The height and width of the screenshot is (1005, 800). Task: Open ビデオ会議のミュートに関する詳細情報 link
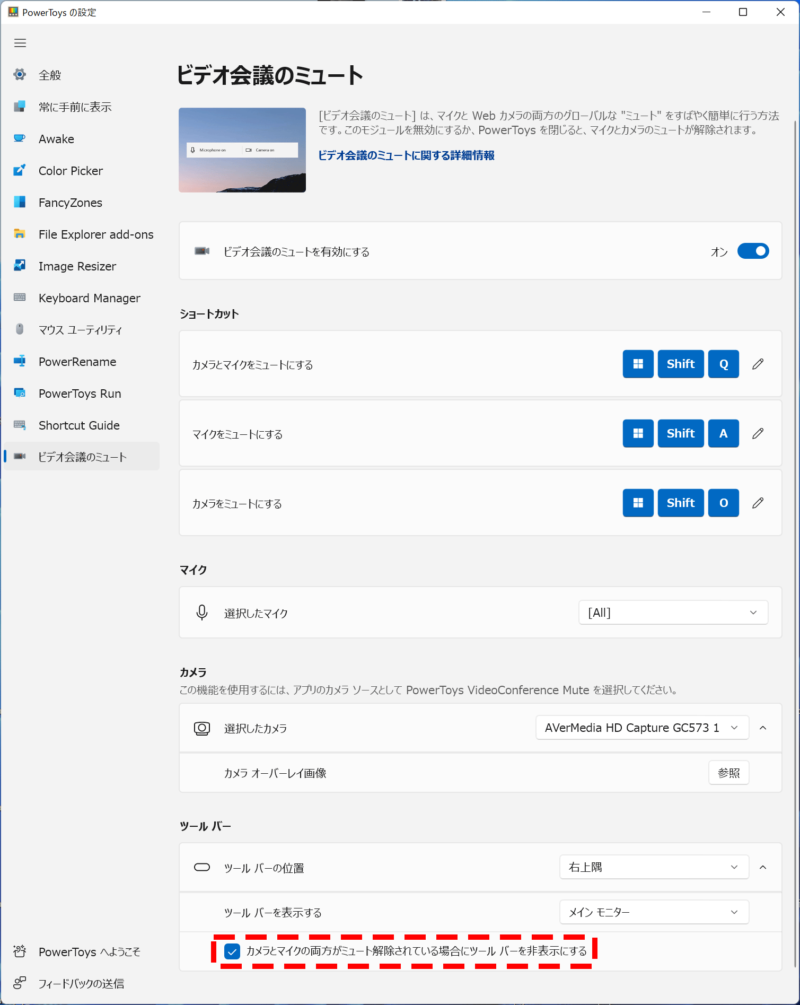click(x=406, y=155)
